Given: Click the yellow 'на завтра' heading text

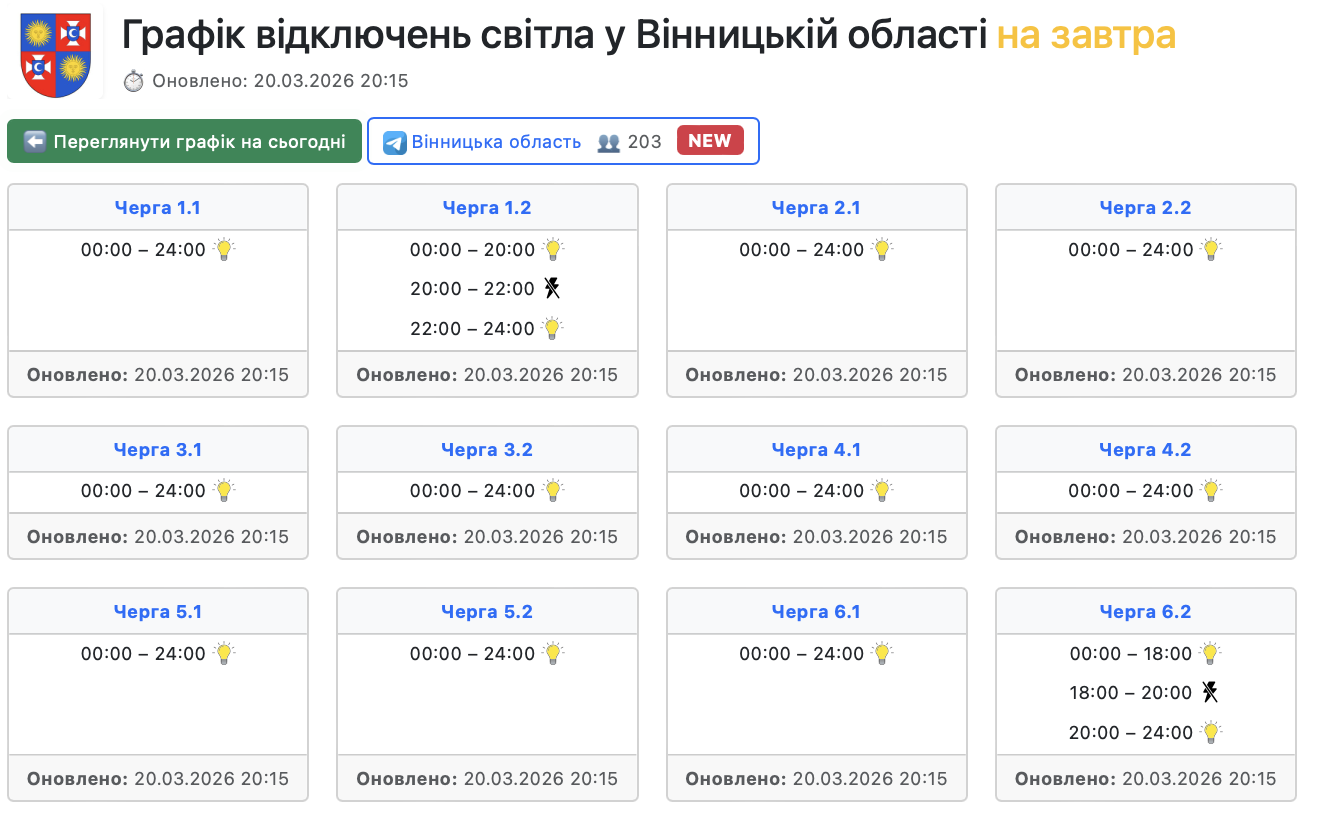Looking at the screenshot, I should point(1086,36).
